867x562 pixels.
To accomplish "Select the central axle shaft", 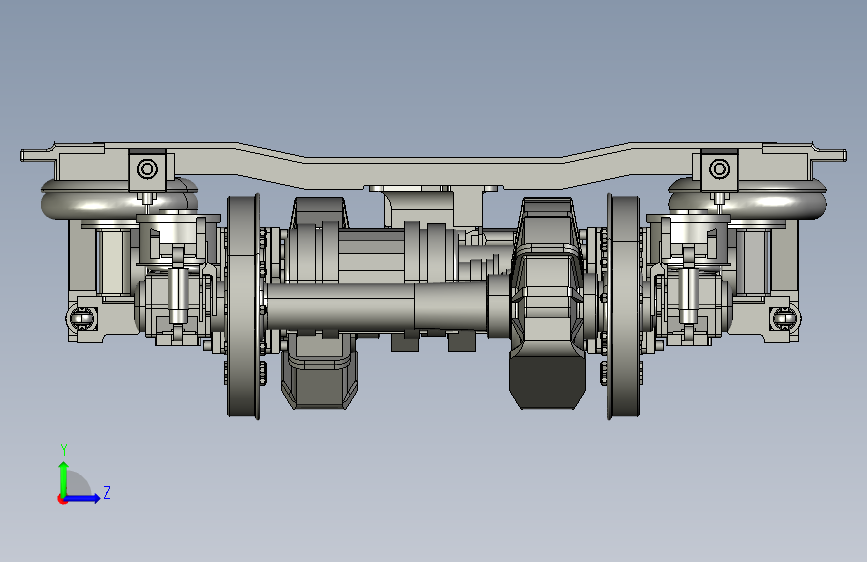I will click(x=376, y=308).
